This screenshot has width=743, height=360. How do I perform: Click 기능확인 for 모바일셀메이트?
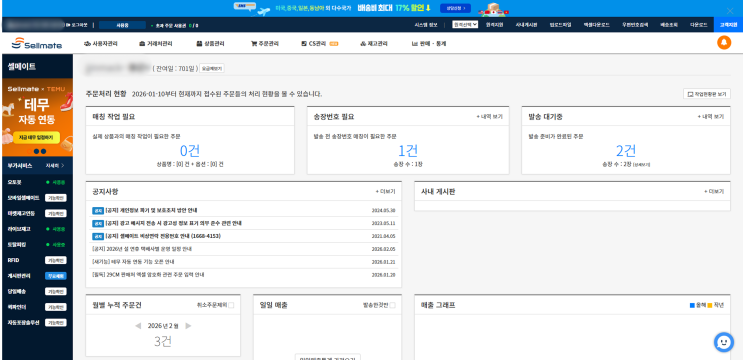pyautogui.click(x=55, y=198)
